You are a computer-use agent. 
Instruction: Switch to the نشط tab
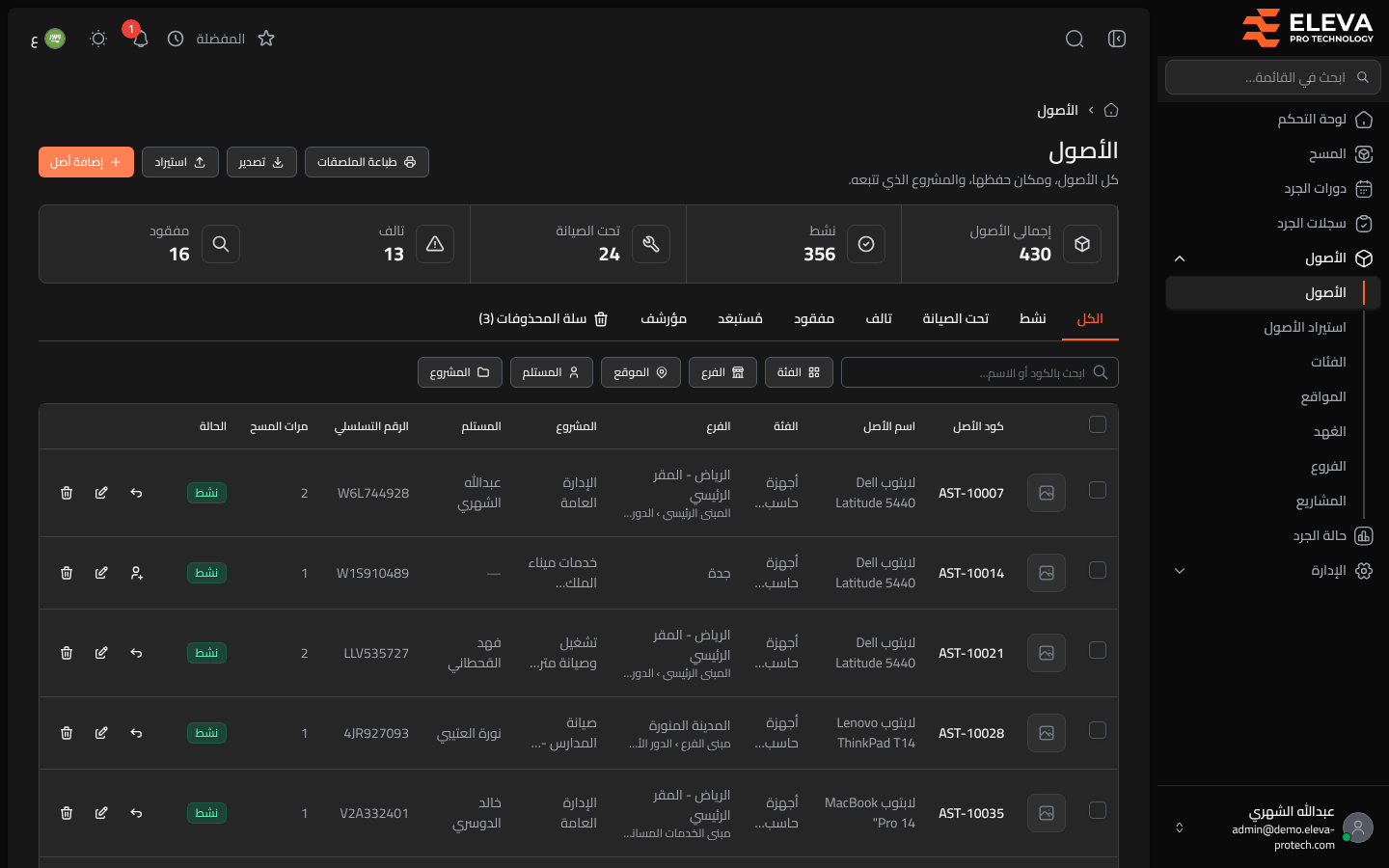1032,318
